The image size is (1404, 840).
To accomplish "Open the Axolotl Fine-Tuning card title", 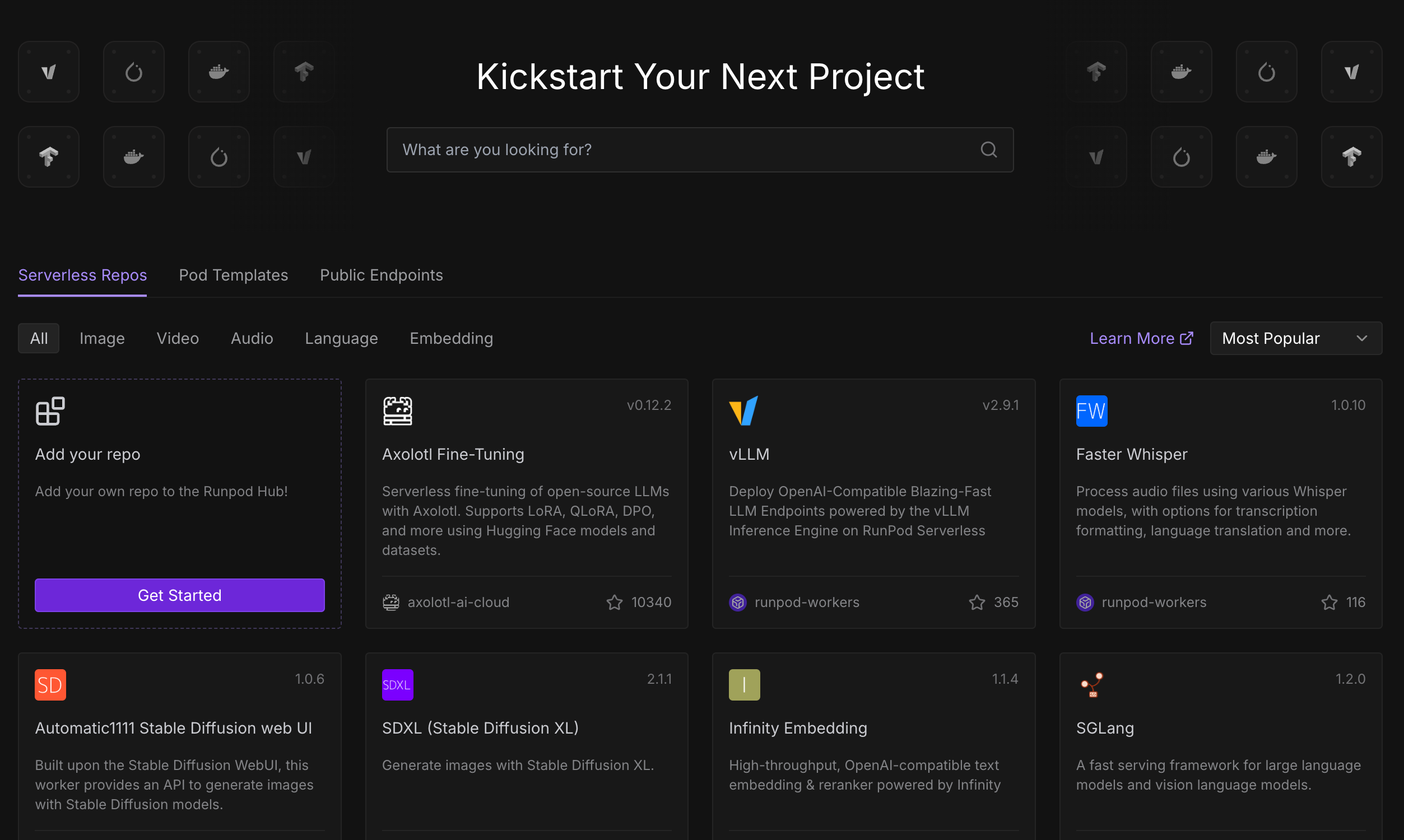I will [453, 455].
